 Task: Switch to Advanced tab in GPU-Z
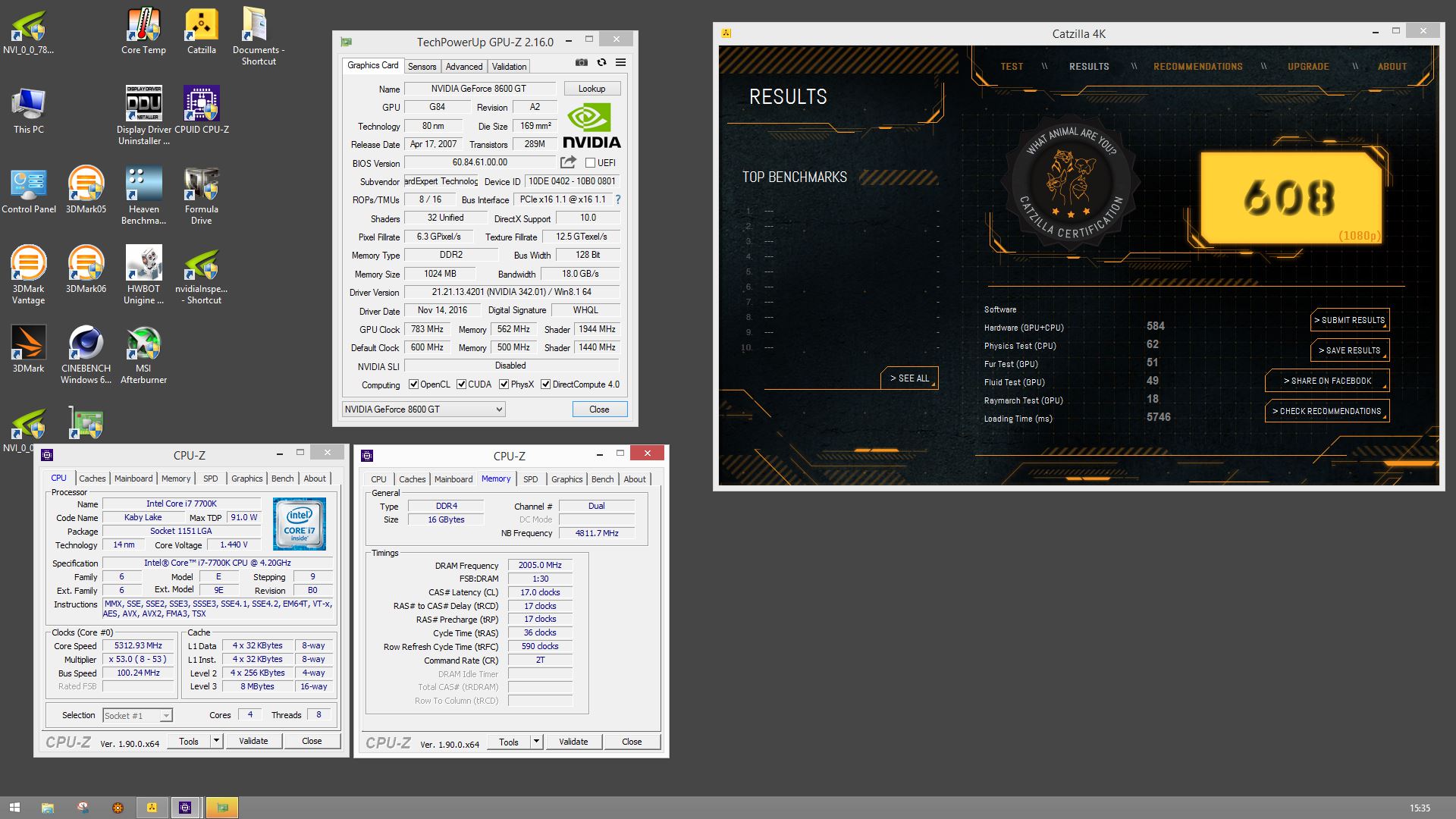point(464,67)
